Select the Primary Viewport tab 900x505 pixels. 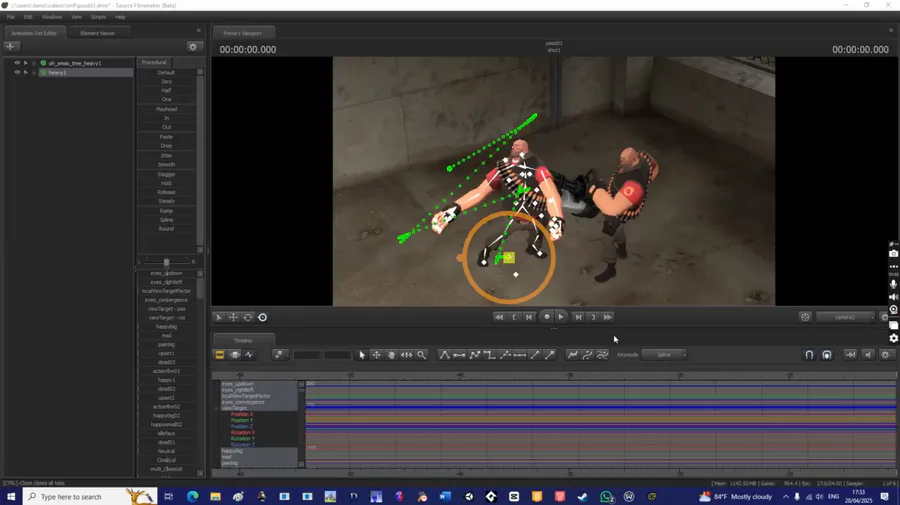pos(243,33)
